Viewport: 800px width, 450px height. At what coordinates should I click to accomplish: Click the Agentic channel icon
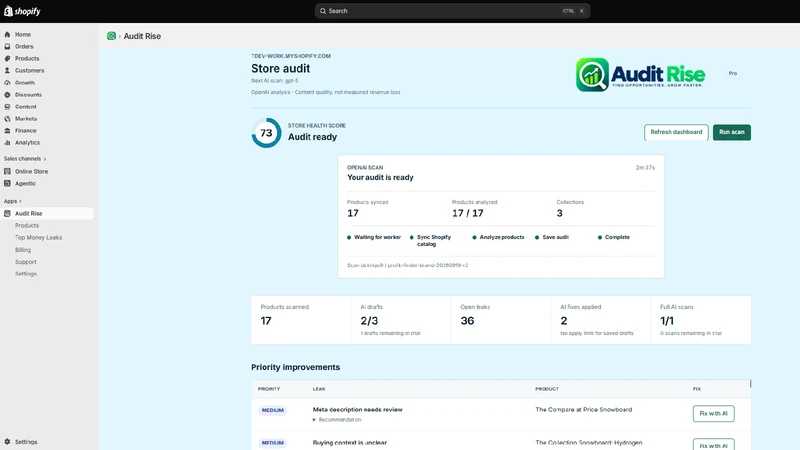(x=7, y=184)
